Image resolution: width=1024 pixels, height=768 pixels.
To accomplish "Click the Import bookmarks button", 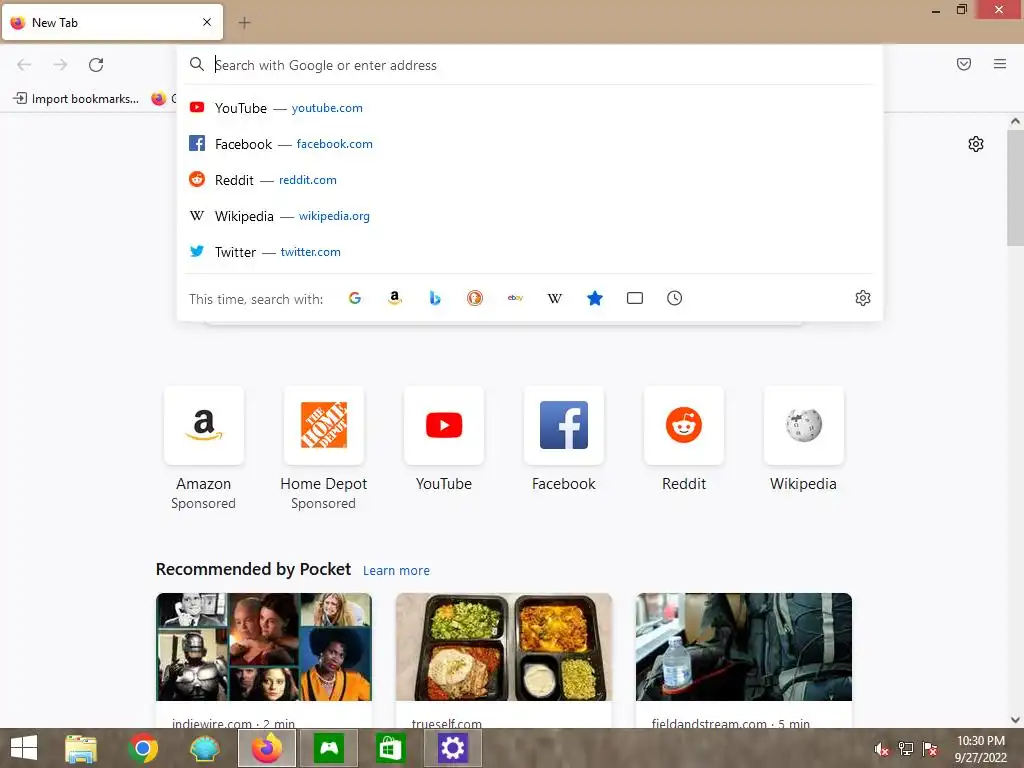I will 76,99.
